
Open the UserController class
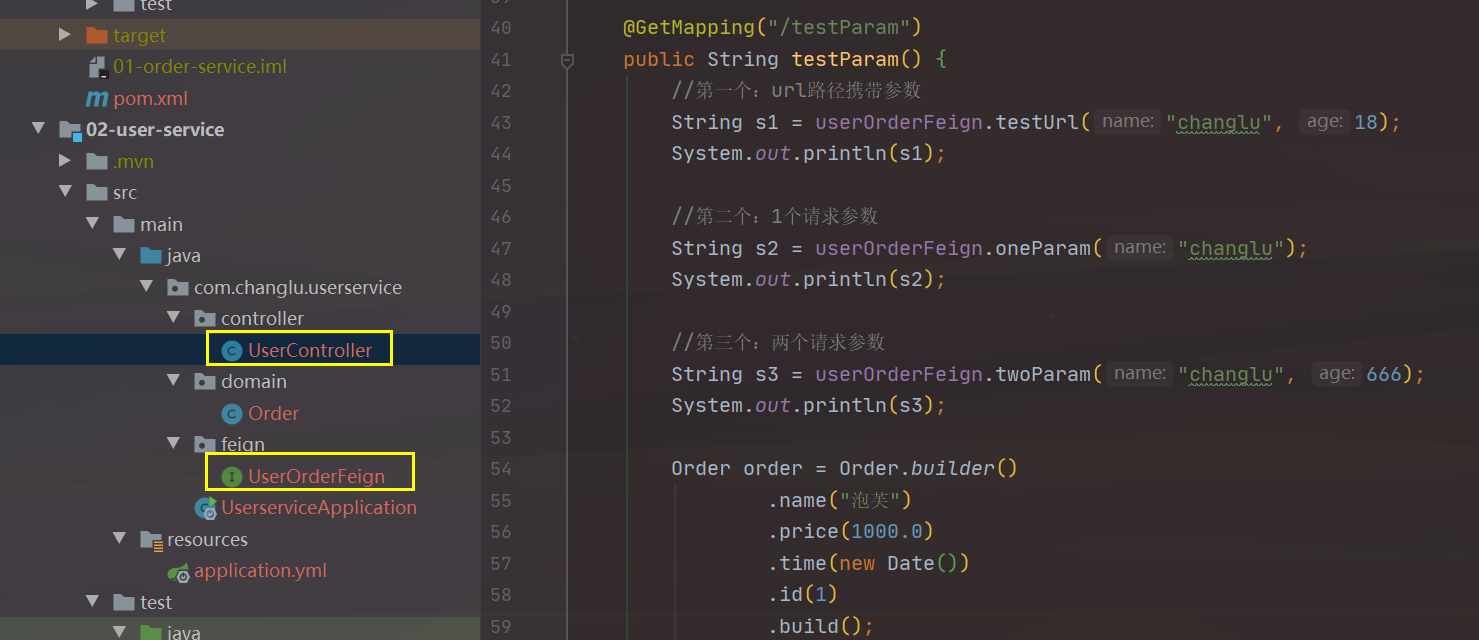(310, 350)
